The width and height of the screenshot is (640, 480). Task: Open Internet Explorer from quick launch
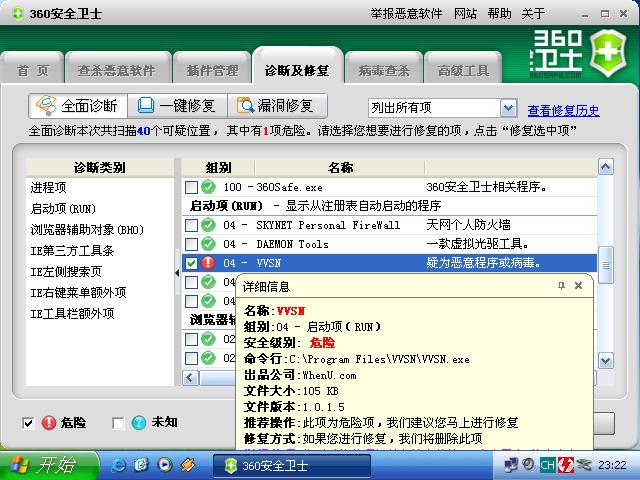[119, 465]
